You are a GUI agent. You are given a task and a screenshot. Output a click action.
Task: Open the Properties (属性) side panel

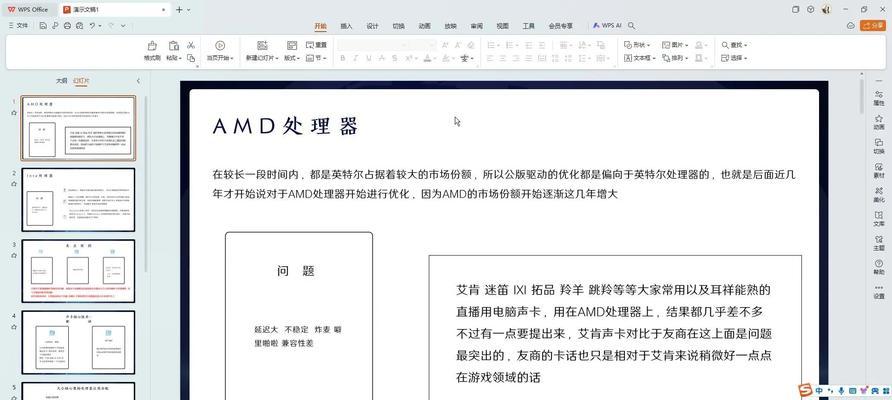click(x=879, y=97)
